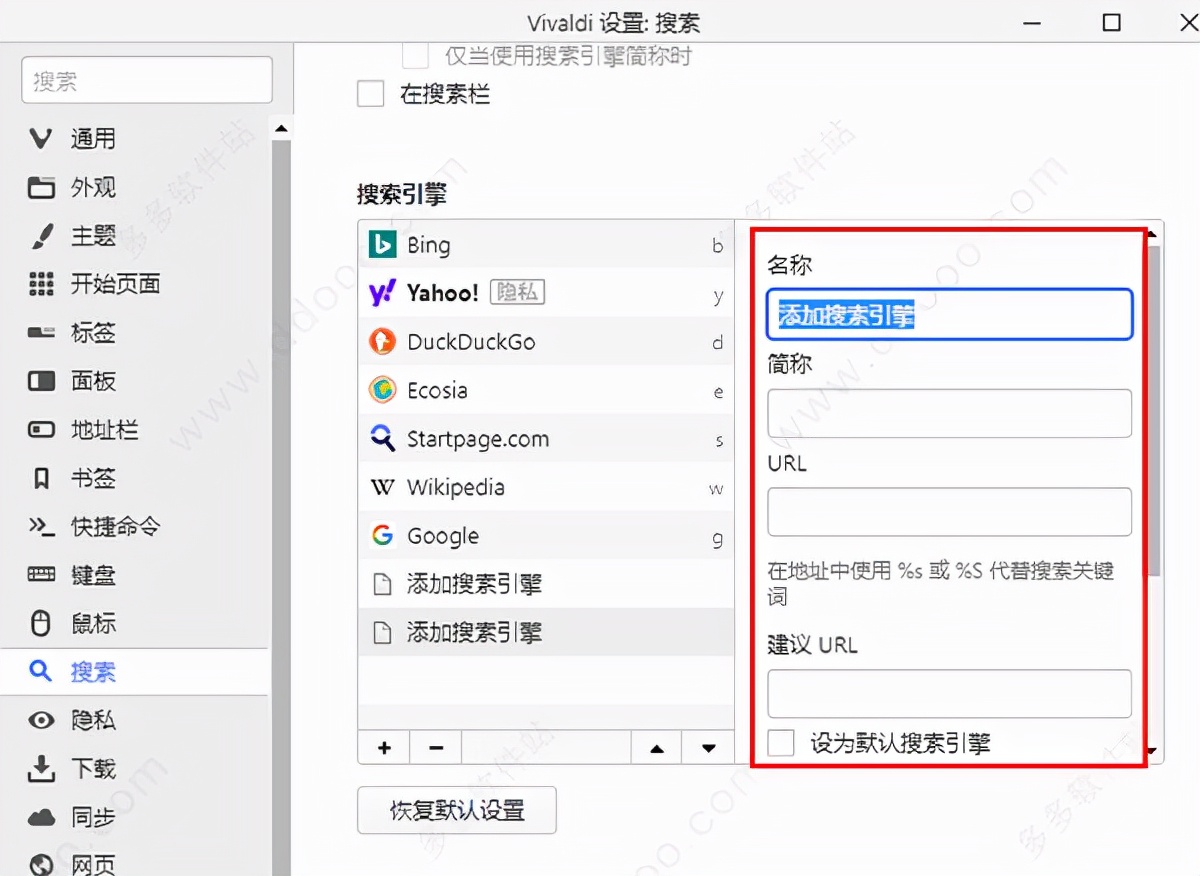
Task: Click the Google logo icon
Action: [x=382, y=536]
